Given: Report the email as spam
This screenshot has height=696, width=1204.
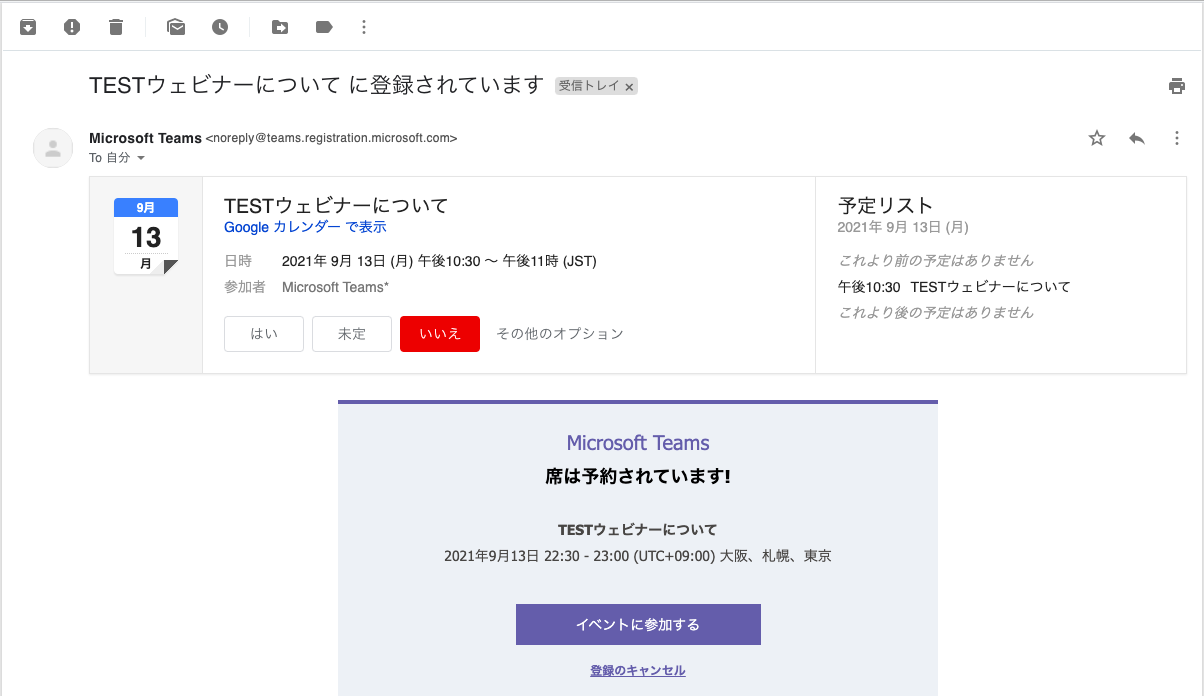Looking at the screenshot, I should click(x=72, y=27).
